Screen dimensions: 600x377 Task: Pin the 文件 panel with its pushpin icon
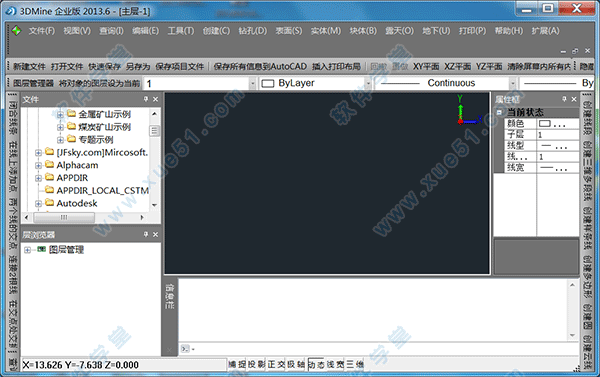click(x=146, y=99)
